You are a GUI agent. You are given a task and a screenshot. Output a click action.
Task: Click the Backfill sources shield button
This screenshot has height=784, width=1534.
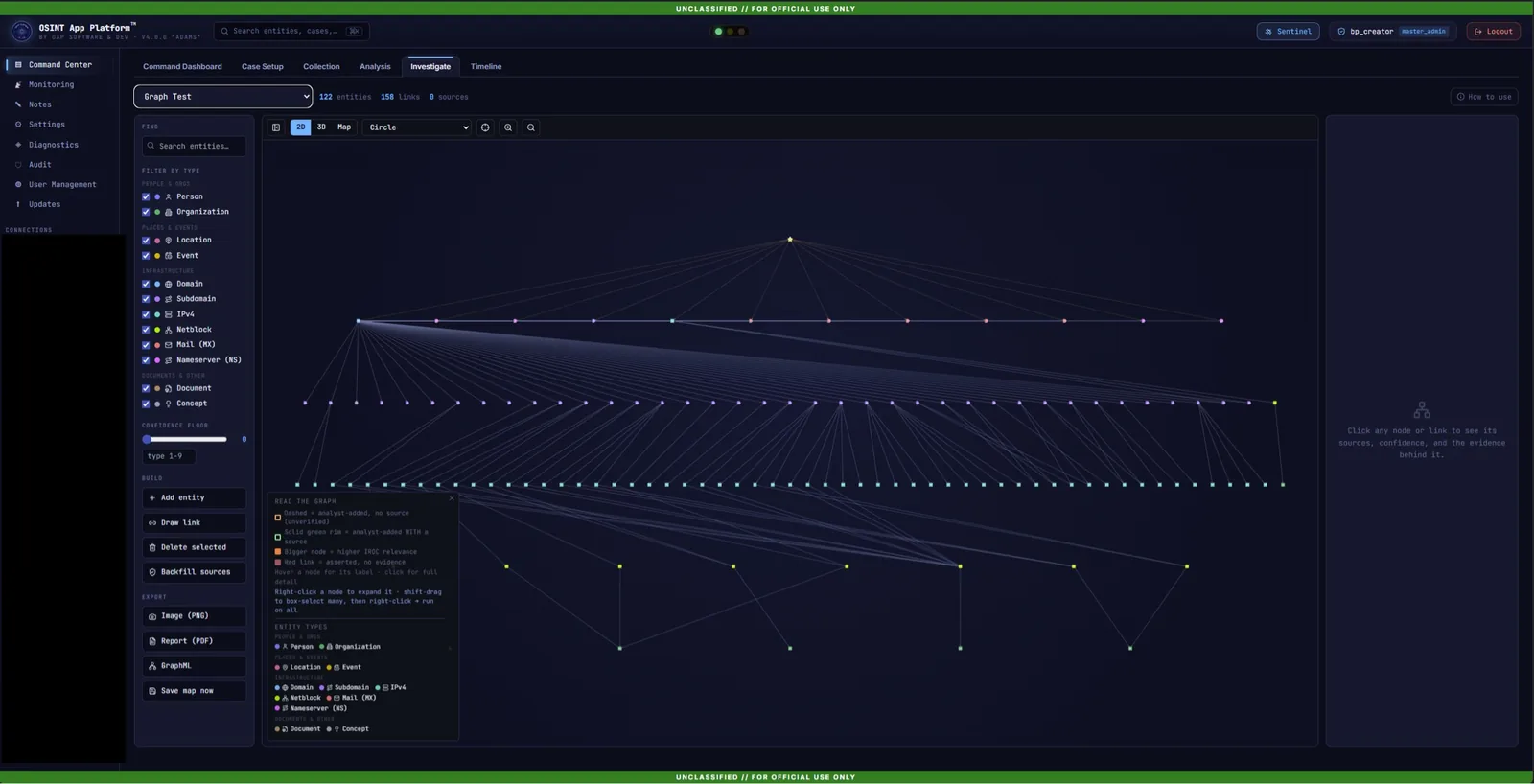(194, 572)
